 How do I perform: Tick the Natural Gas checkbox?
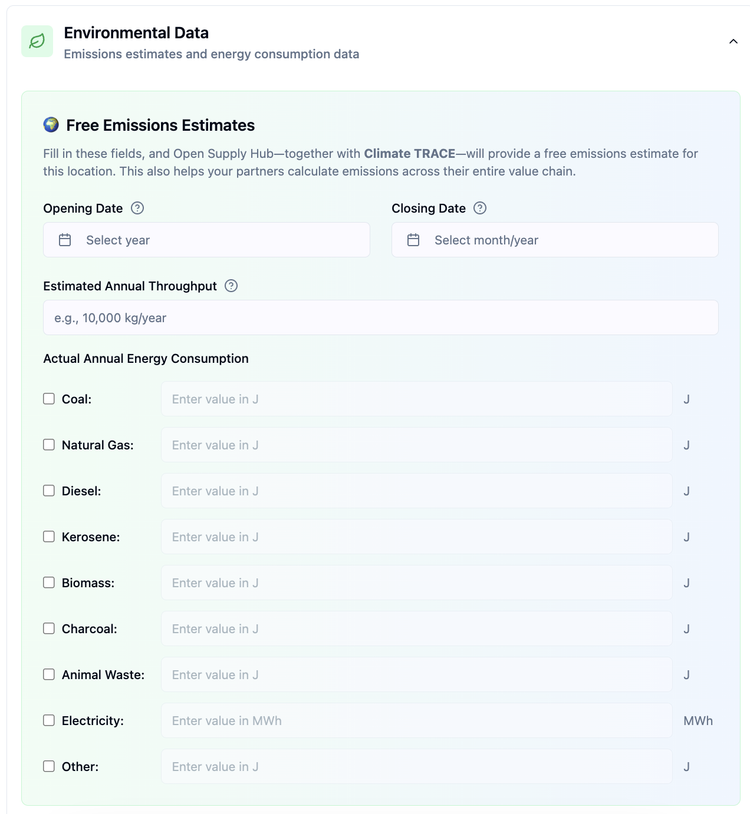(x=49, y=445)
